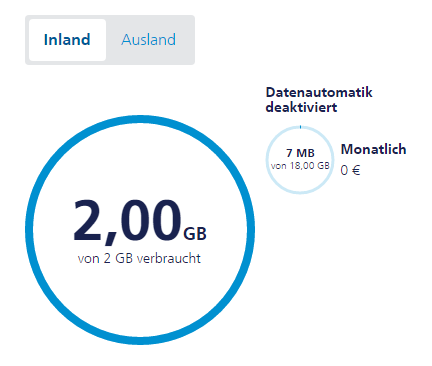Click the word 'Datenautomatik'
432x366 pixels.
[x=319, y=92]
